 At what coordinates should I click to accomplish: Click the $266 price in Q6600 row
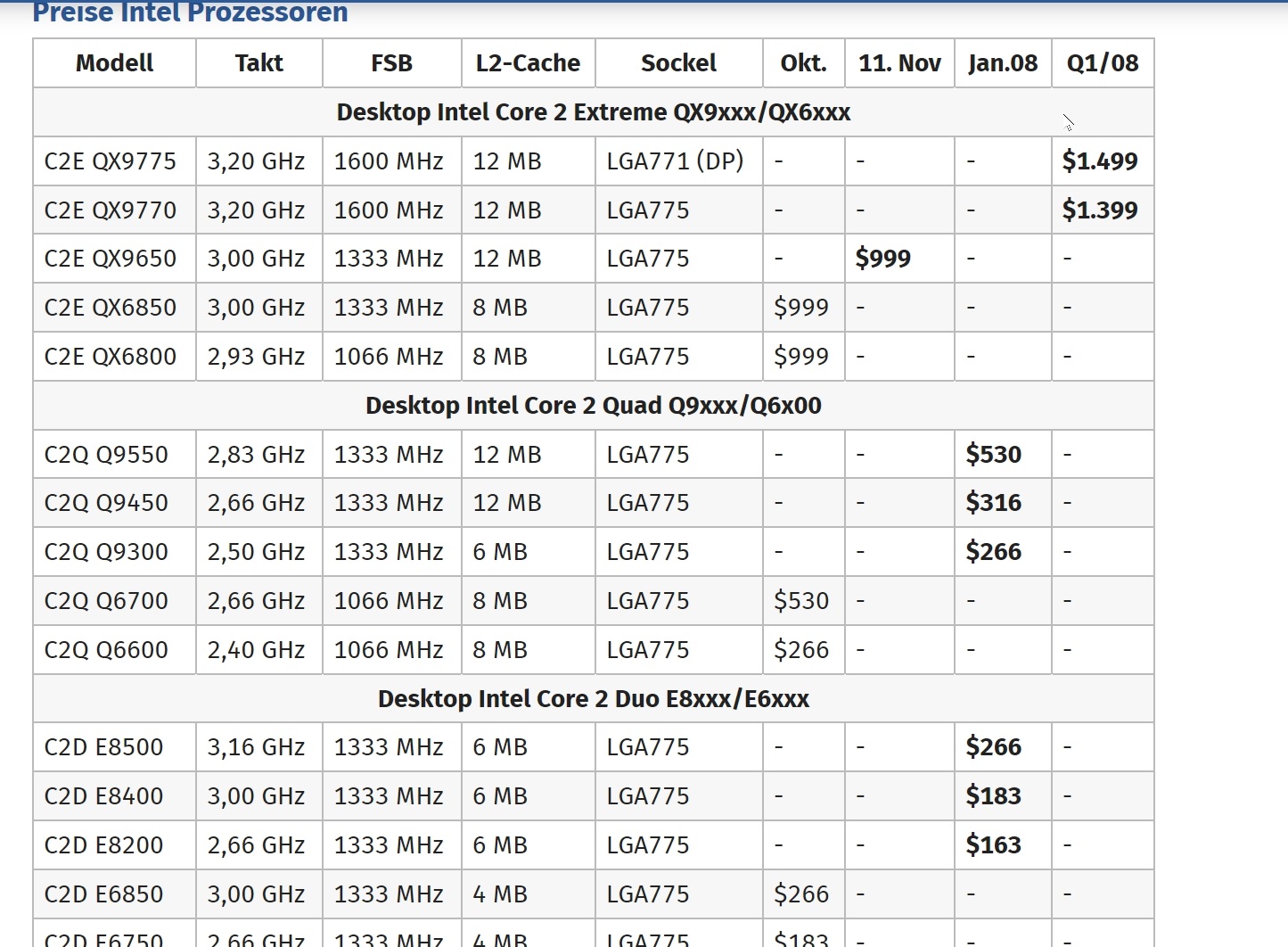(801, 650)
